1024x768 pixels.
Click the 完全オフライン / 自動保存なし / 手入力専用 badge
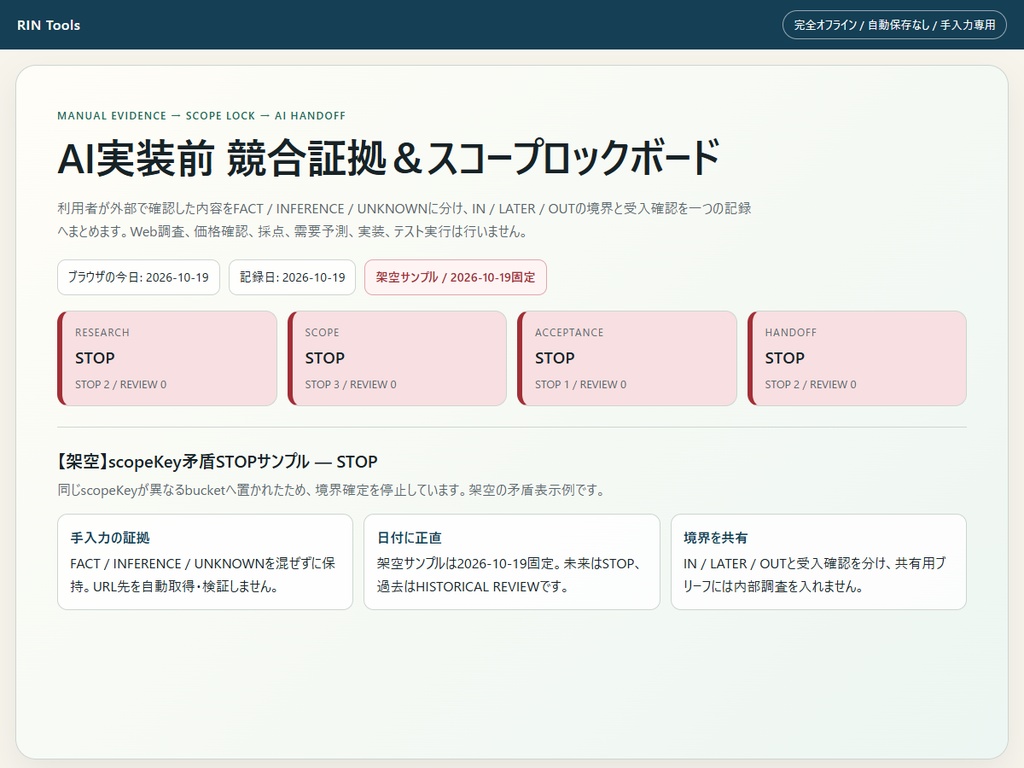pyautogui.click(x=894, y=25)
